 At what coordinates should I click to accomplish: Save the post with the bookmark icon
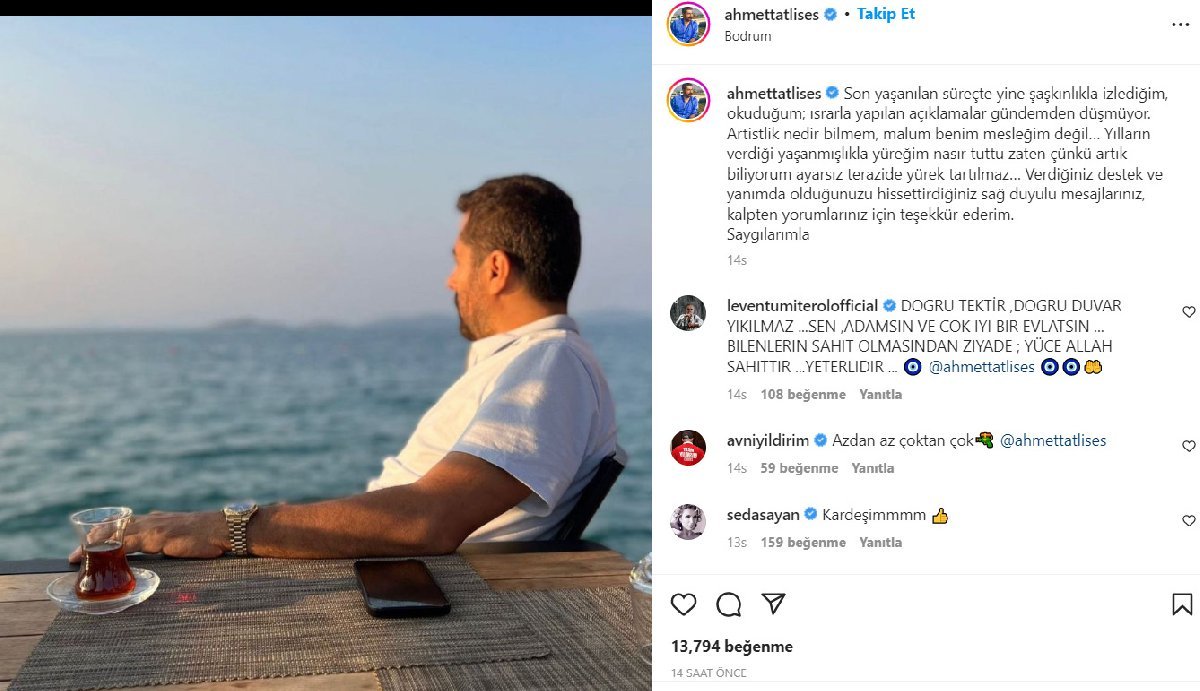[1182, 604]
